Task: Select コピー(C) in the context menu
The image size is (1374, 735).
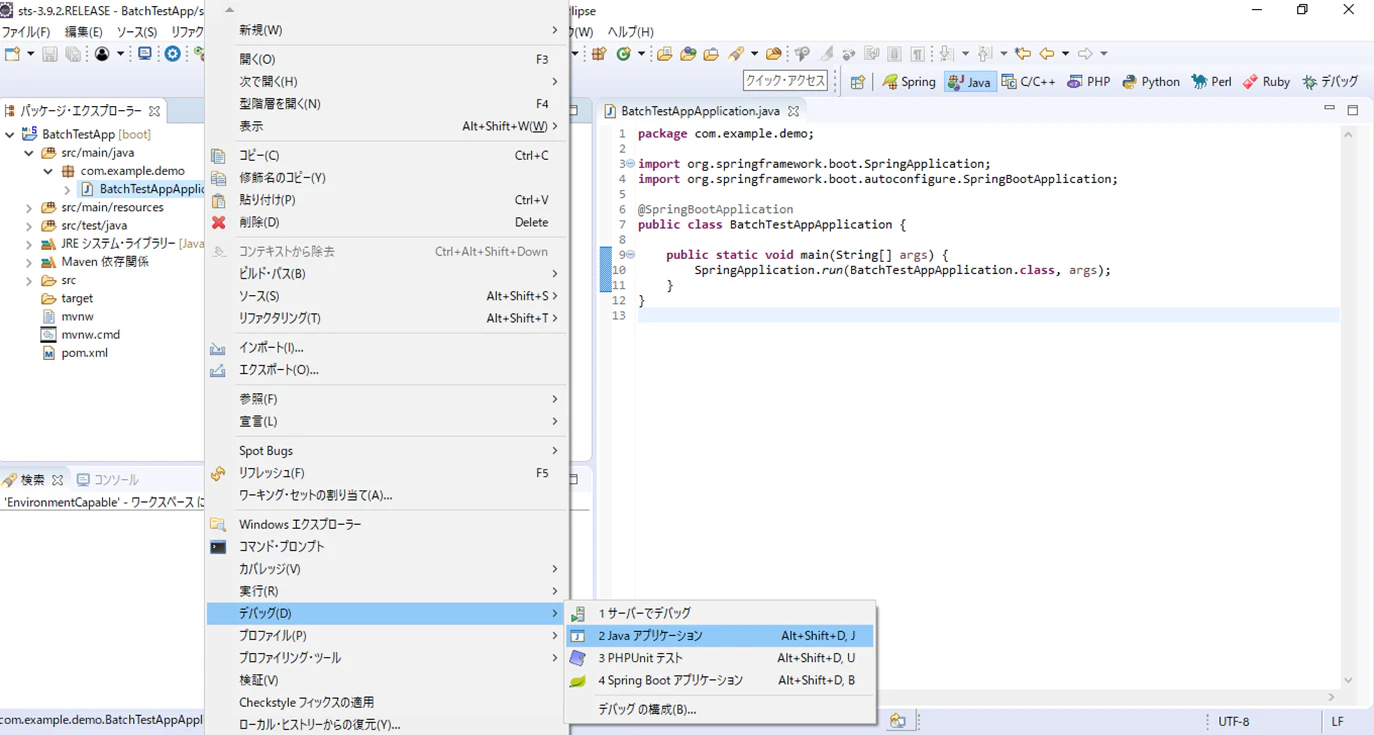Action: click(386, 156)
